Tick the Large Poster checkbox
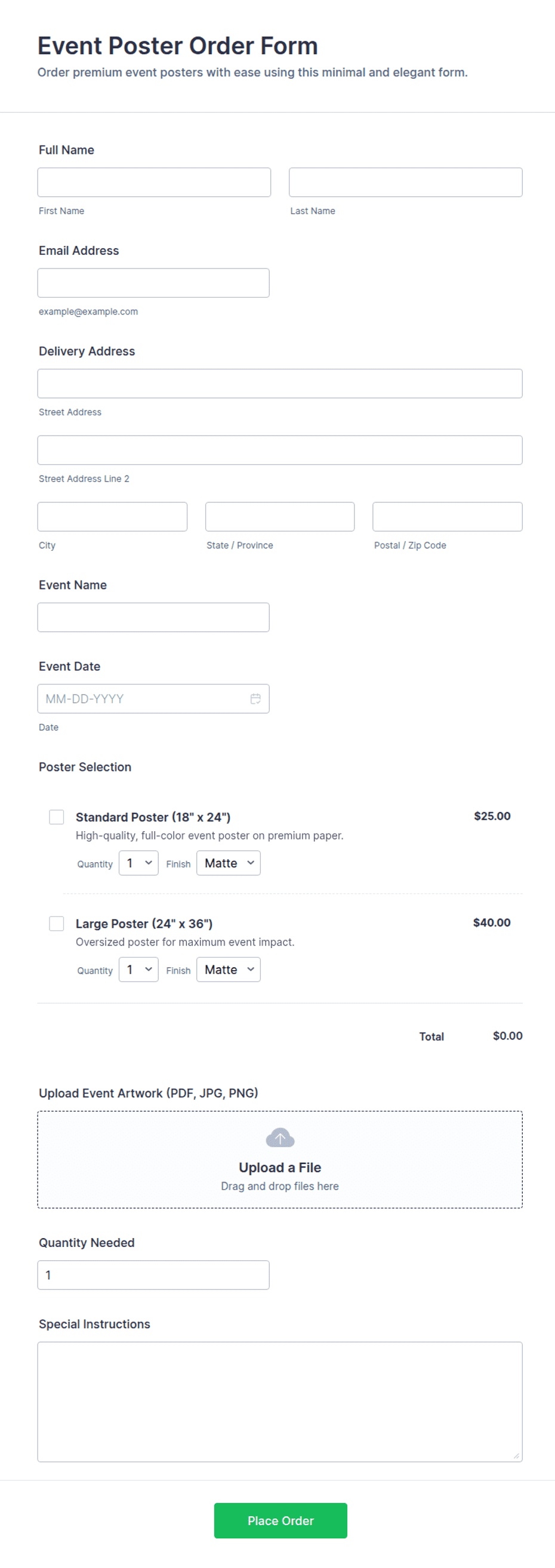The width and height of the screenshot is (555, 1568). tap(57, 924)
